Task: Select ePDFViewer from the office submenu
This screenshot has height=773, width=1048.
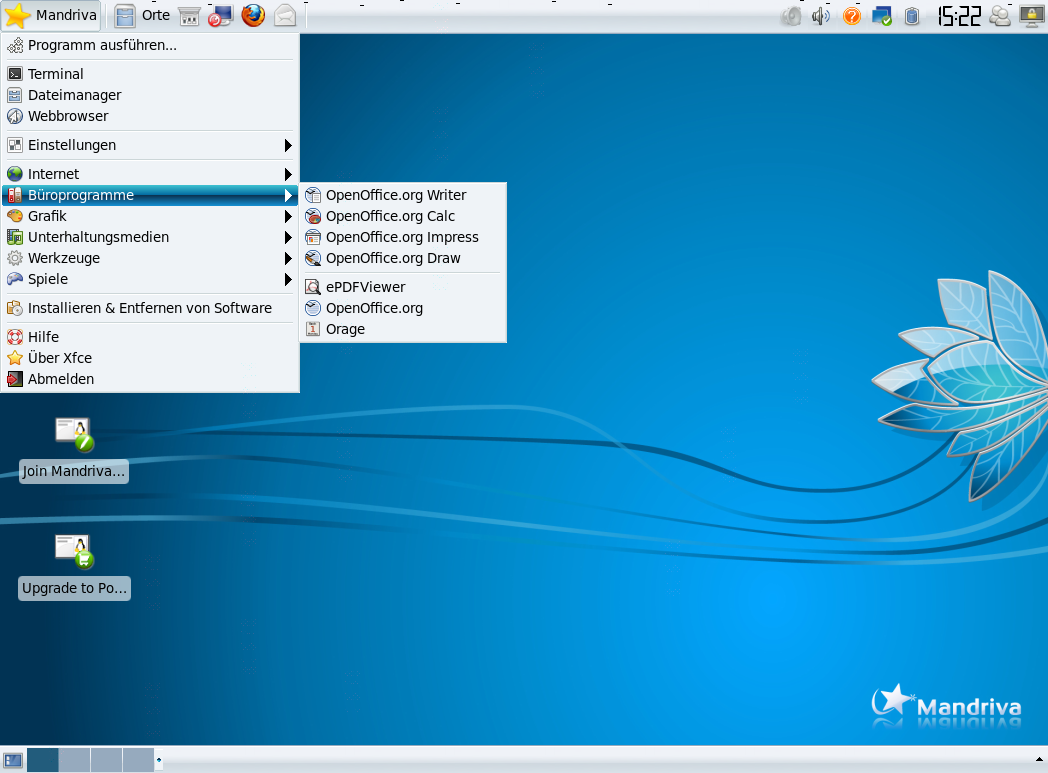Action: coord(365,287)
